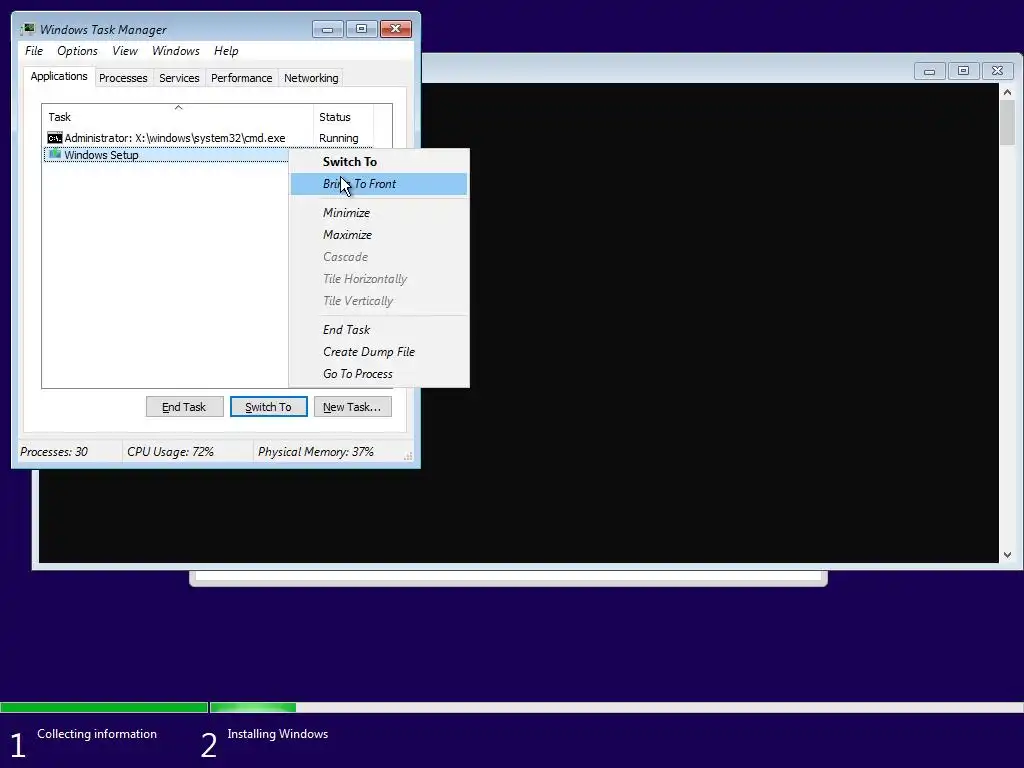Image resolution: width=1024 pixels, height=768 pixels.
Task: Choose End Task in context menu
Action: [x=379, y=329]
